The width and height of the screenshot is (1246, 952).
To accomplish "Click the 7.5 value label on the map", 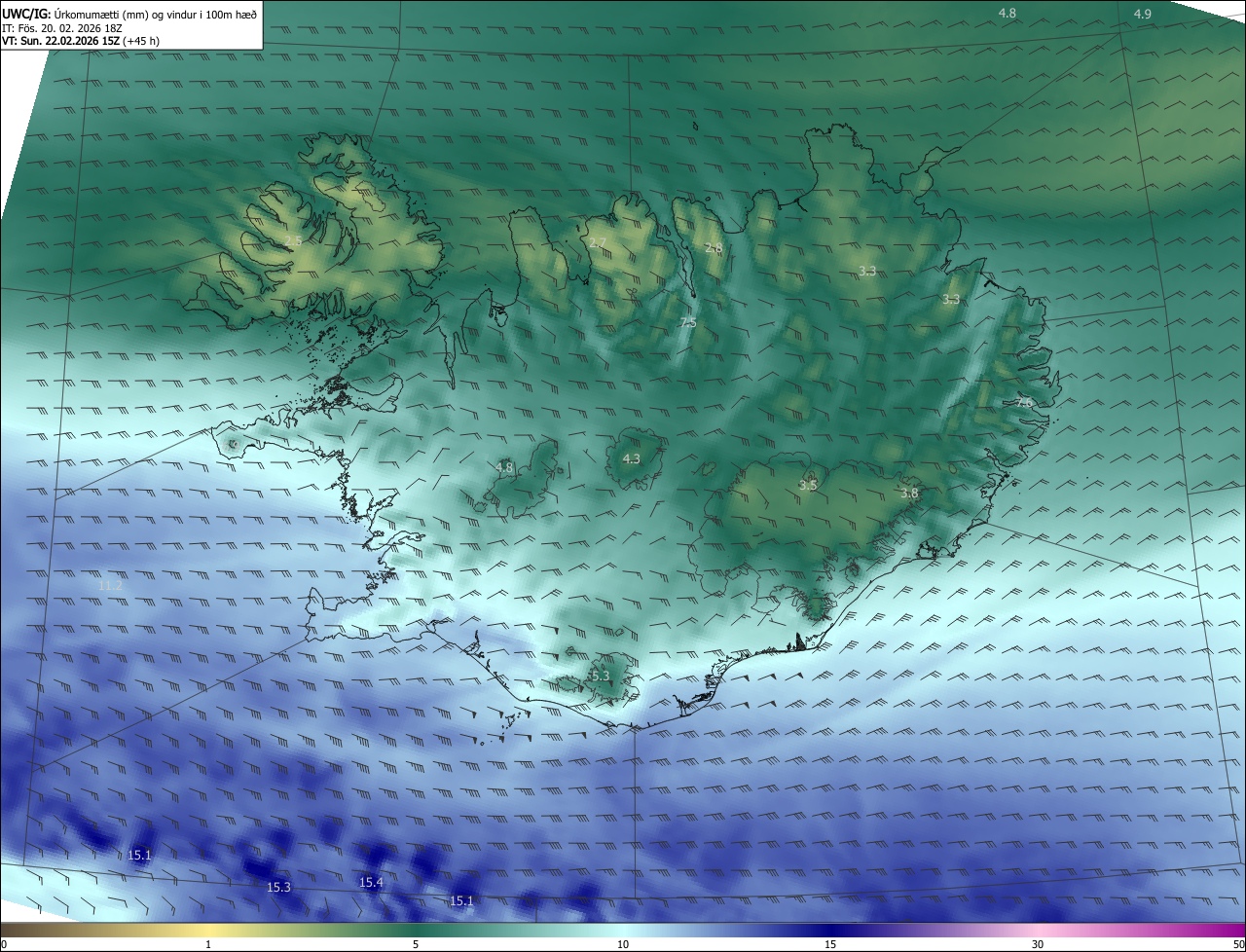I will coord(688,322).
